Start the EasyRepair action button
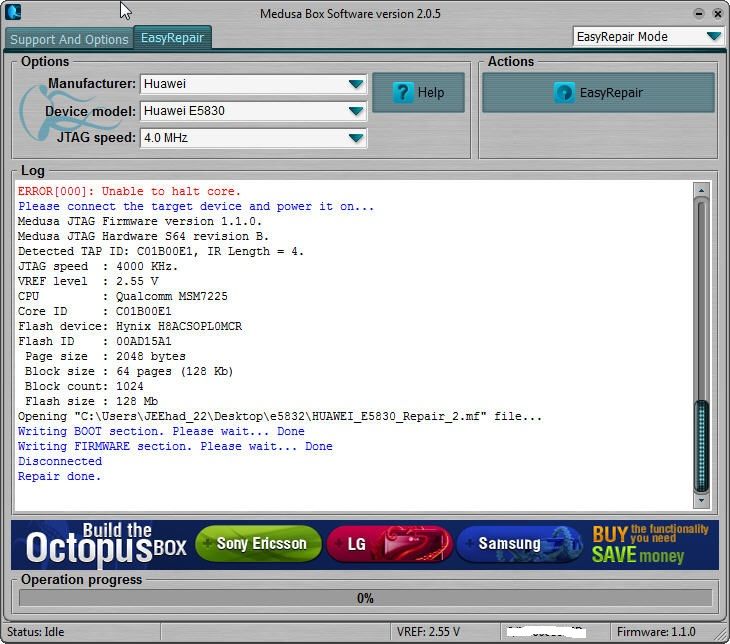 point(598,92)
